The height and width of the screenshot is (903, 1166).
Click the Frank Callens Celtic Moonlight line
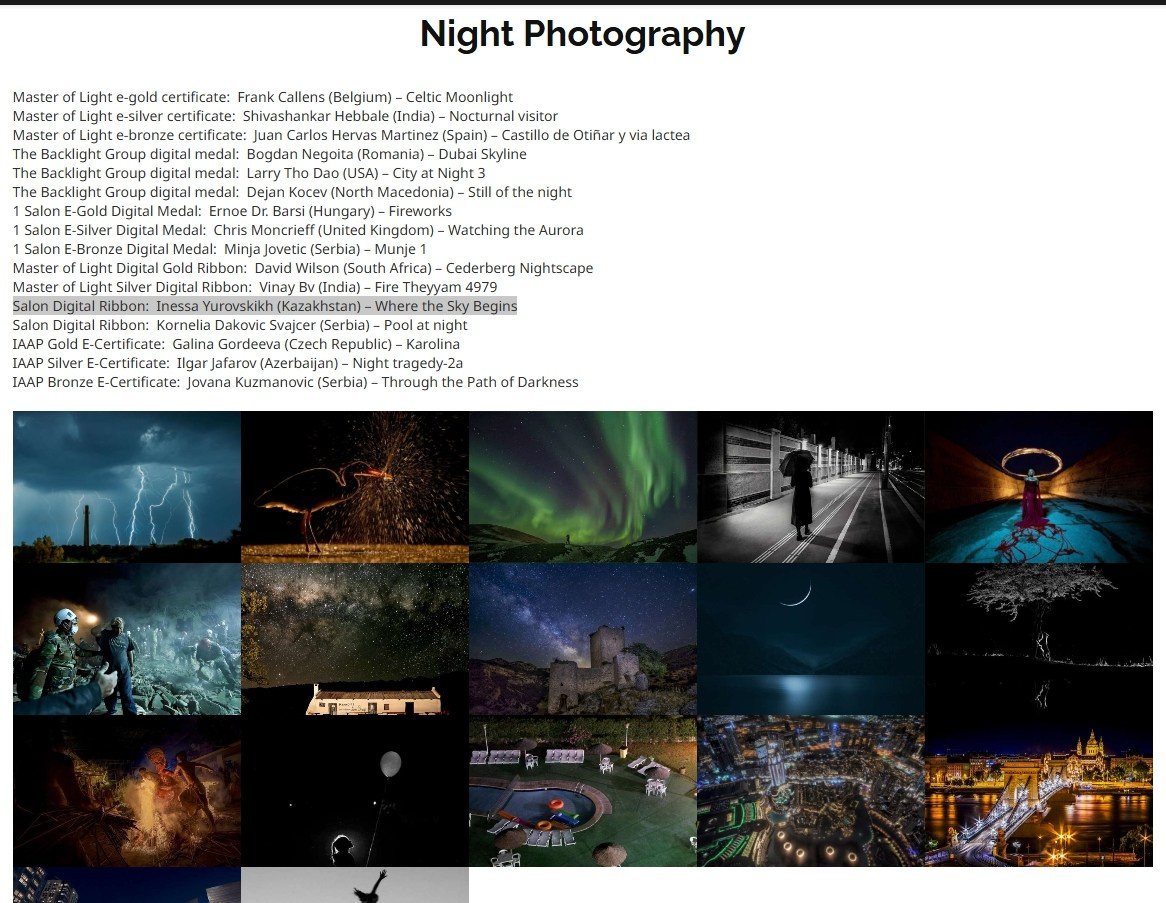263,97
